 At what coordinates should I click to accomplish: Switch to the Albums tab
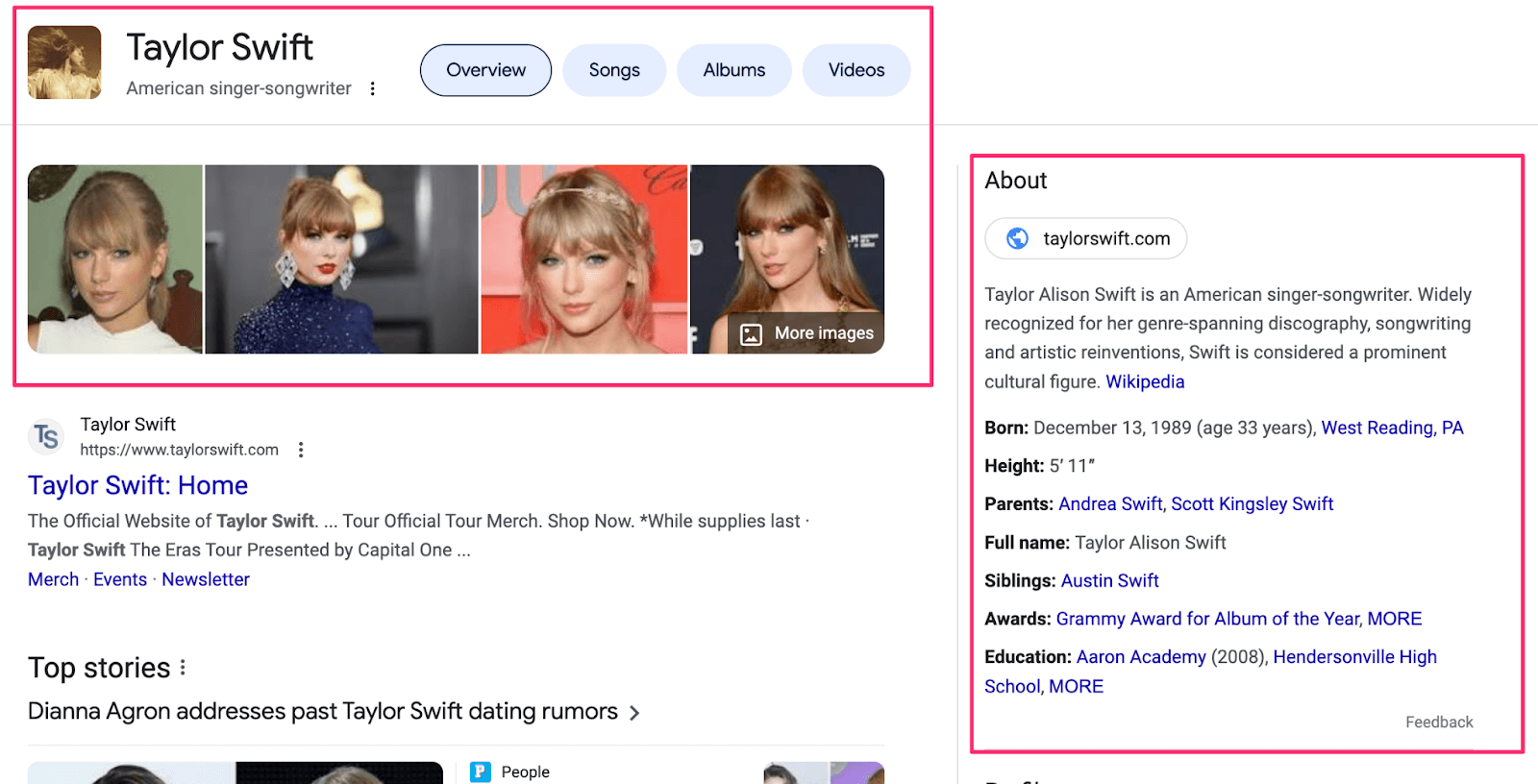[734, 70]
